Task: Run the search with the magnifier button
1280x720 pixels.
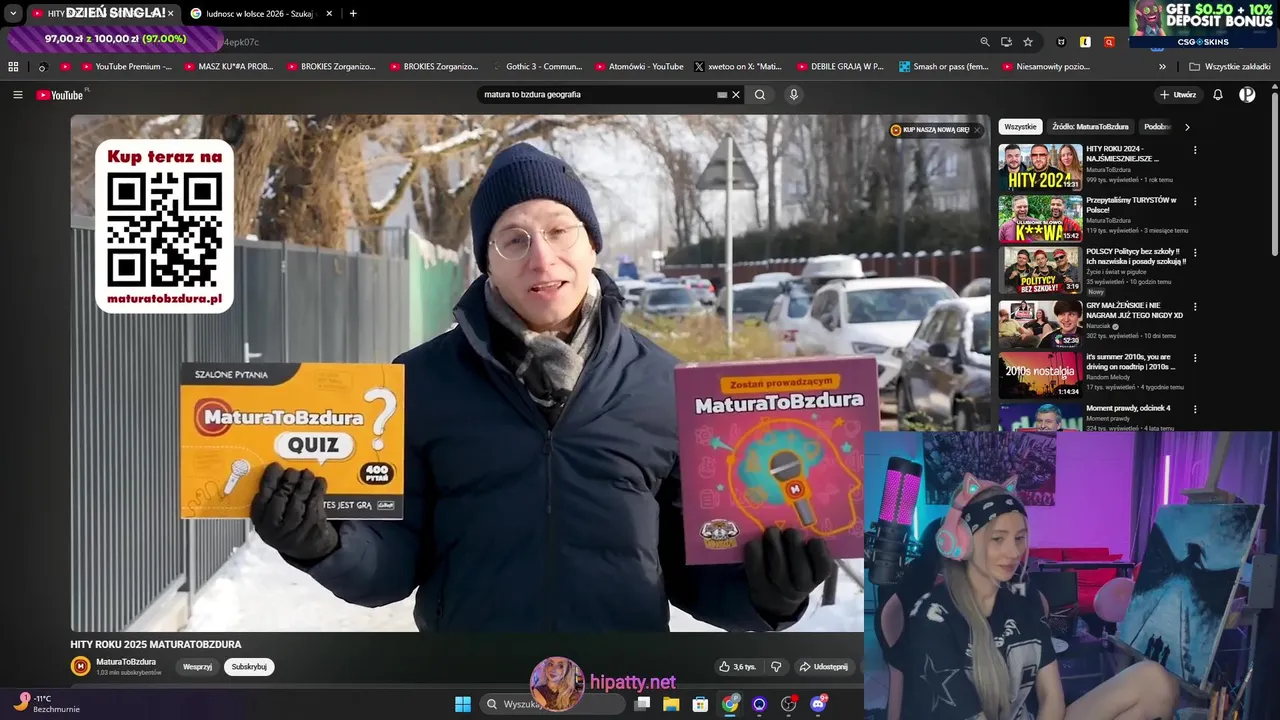Action: [760, 95]
